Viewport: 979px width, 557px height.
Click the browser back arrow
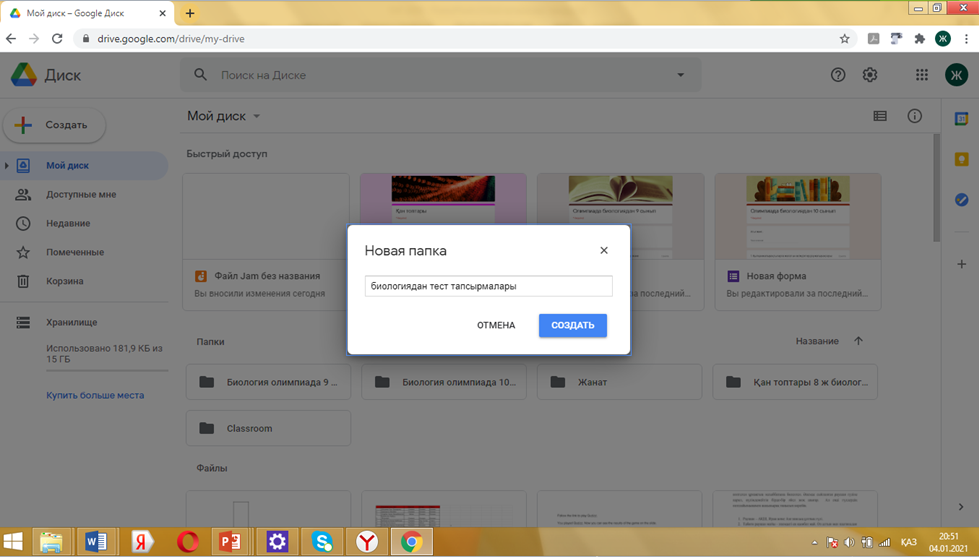tap(11, 39)
